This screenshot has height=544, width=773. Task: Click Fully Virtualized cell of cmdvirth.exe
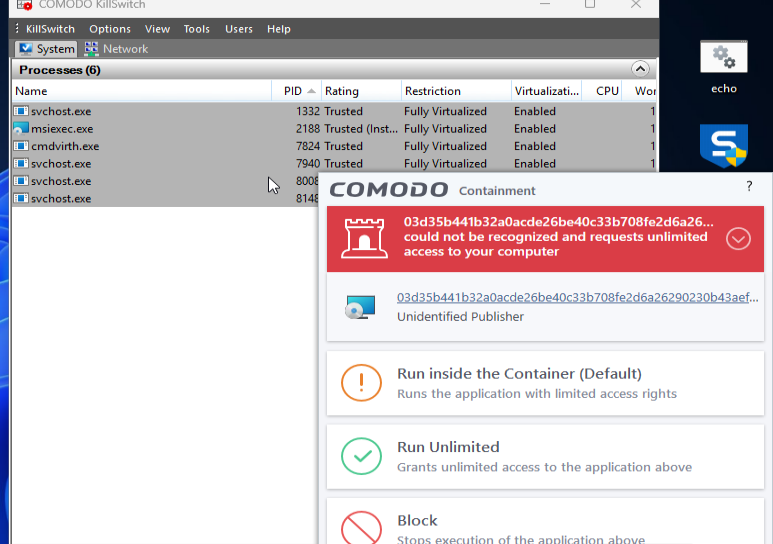[x=445, y=146]
